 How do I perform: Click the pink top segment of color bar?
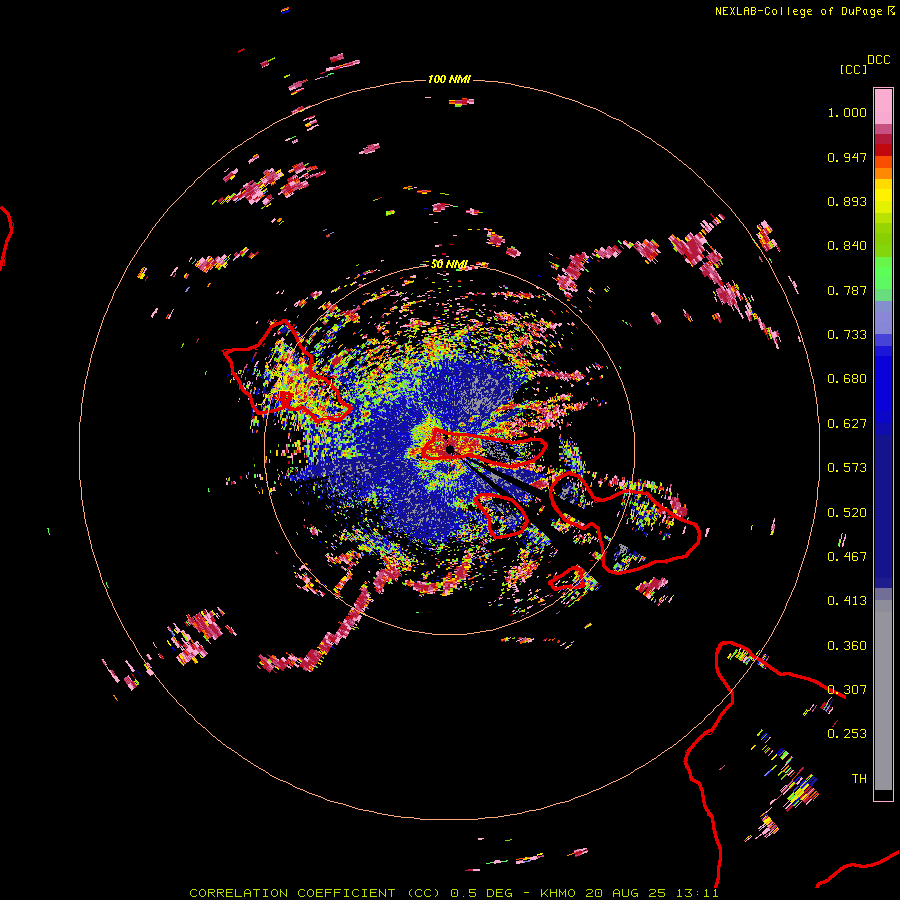coord(883,107)
